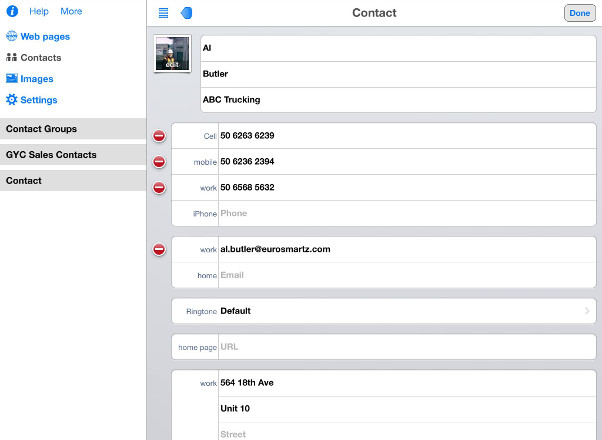Open the More menu
The height and width of the screenshot is (440, 602).
point(71,12)
